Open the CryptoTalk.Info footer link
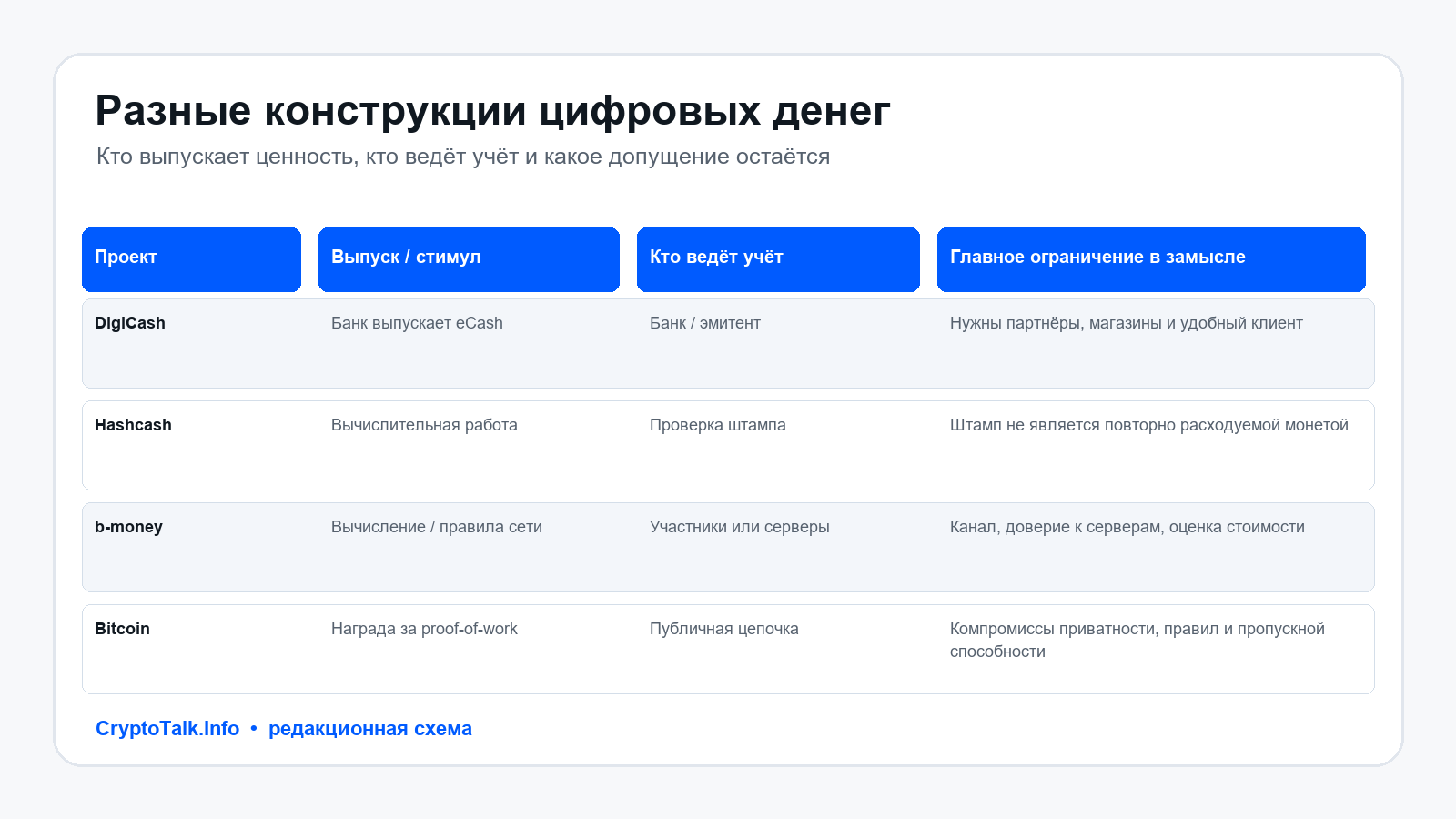Screen dimensions: 1456x819 [167, 729]
